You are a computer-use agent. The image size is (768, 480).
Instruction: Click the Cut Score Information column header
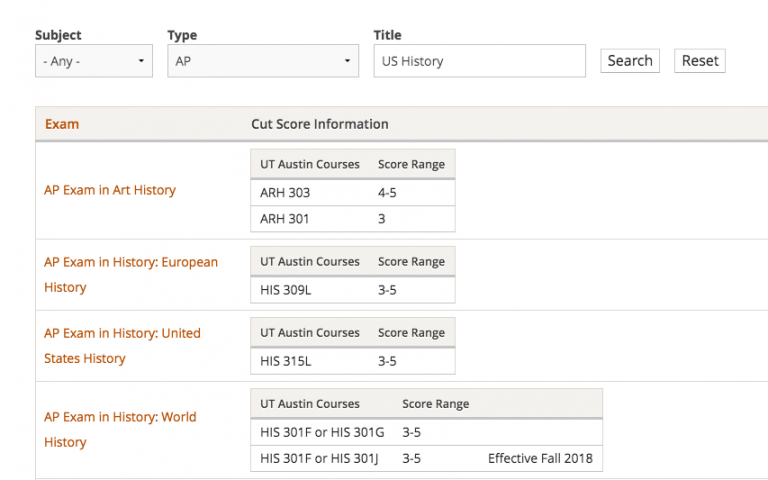[320, 124]
